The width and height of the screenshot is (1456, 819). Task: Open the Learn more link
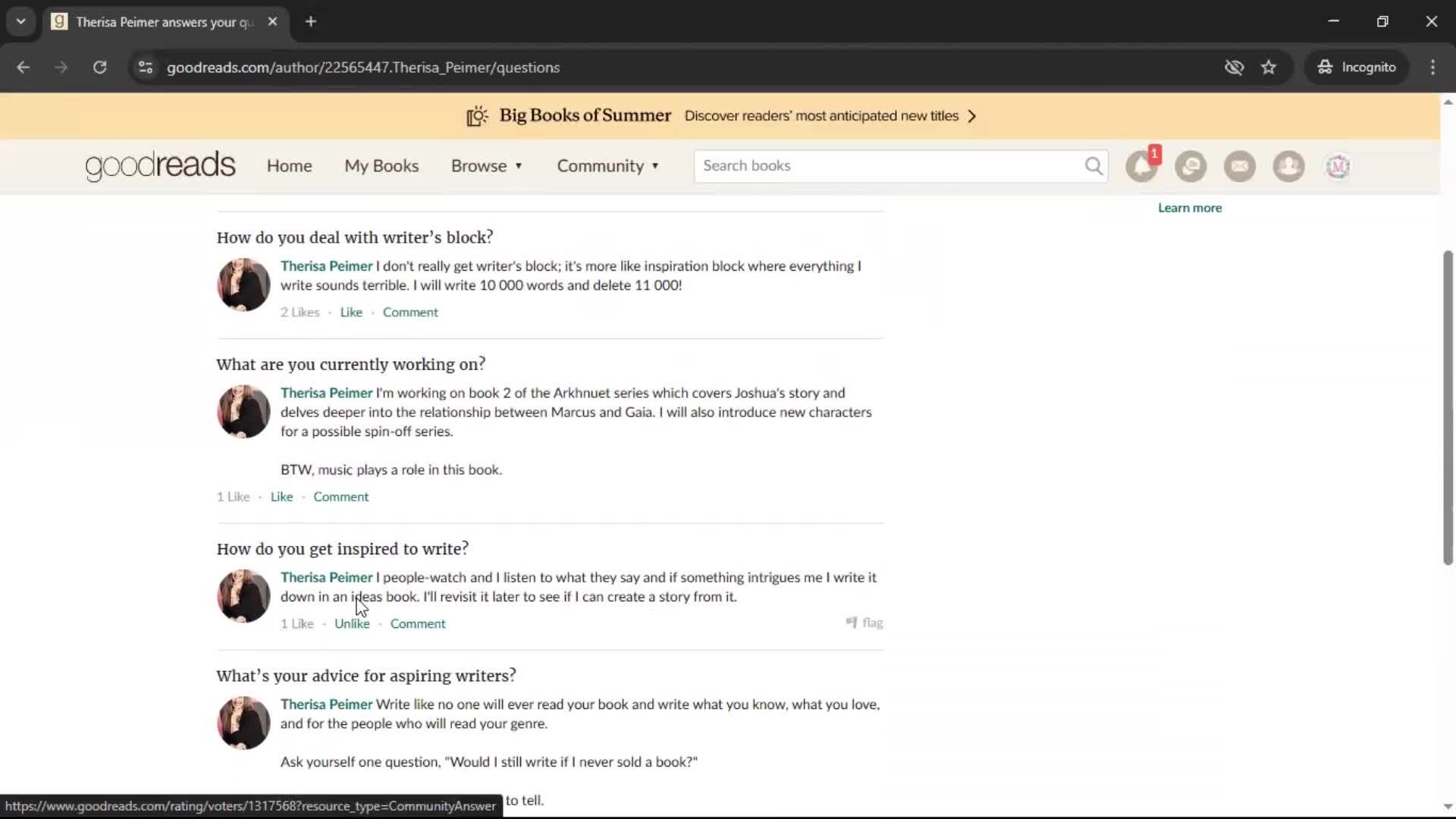pyautogui.click(x=1190, y=208)
